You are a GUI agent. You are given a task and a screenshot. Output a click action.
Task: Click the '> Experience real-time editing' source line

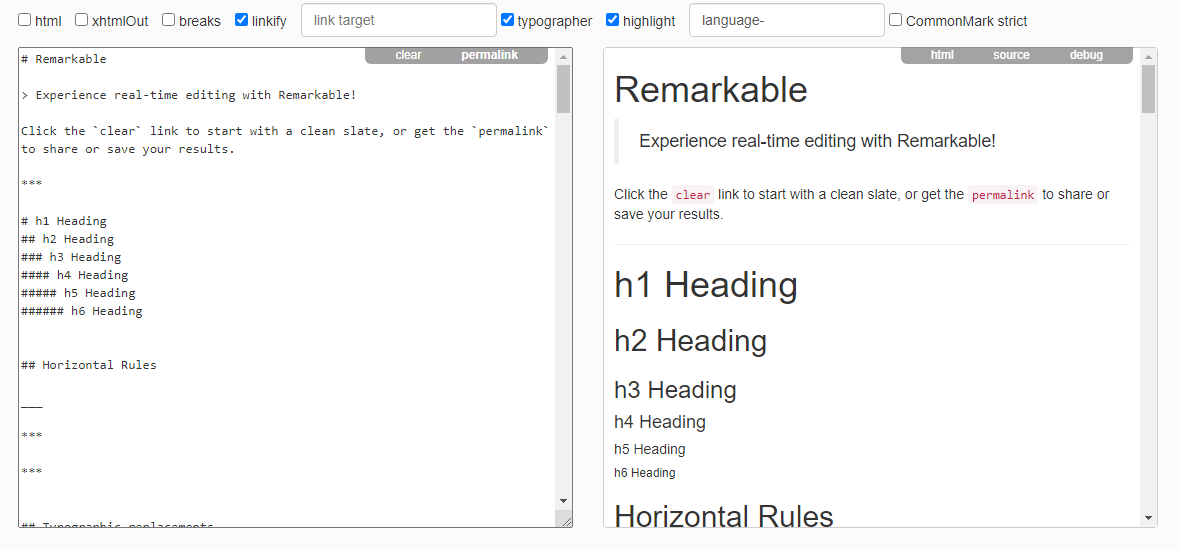tap(189, 95)
